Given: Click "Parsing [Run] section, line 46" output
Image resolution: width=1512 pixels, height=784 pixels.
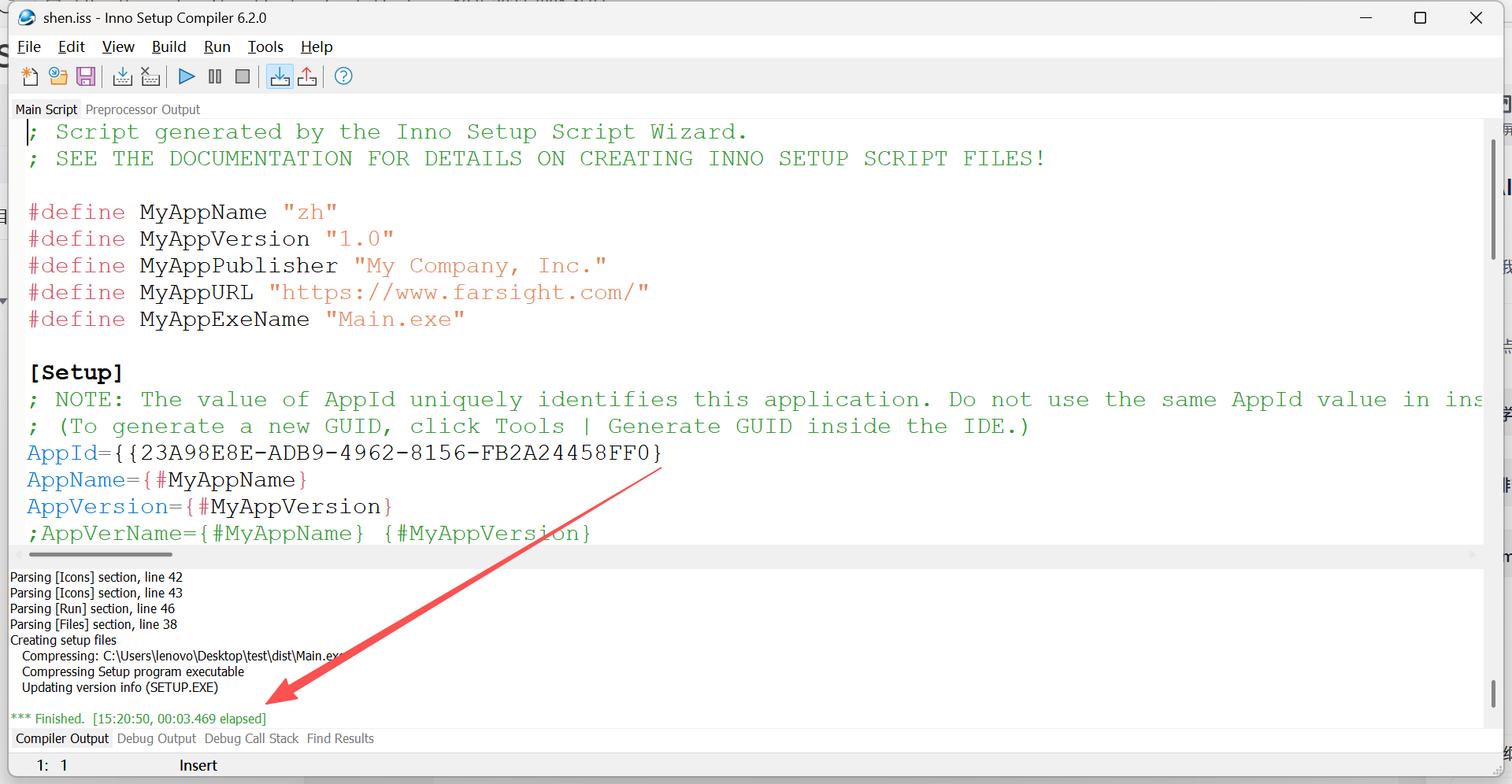Looking at the screenshot, I should pyautogui.click(x=92, y=608).
